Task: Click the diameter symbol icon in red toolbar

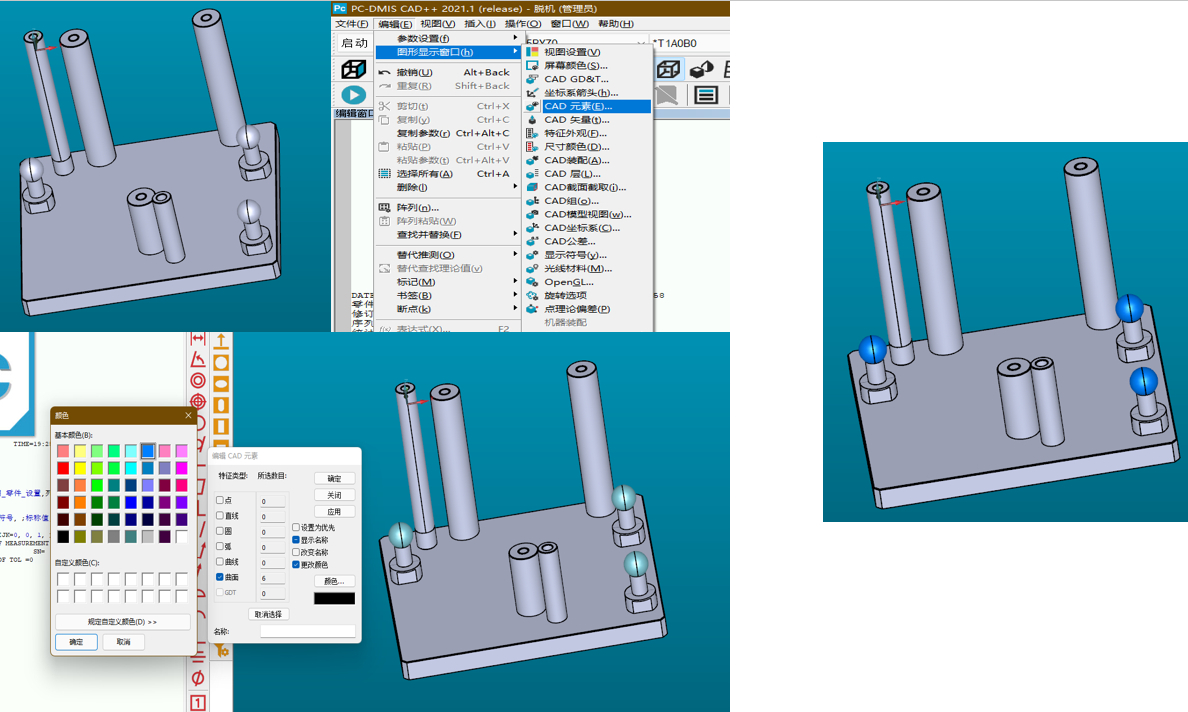Action: click(x=198, y=679)
